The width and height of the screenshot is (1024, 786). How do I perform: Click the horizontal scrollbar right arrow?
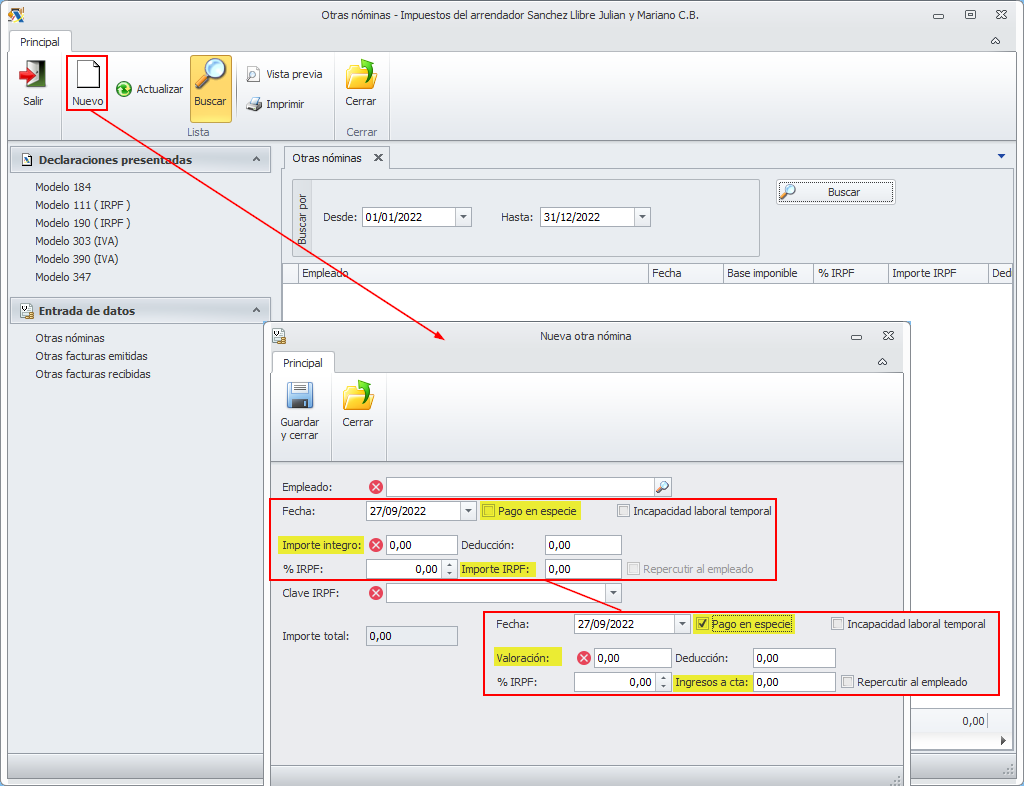click(x=1003, y=740)
